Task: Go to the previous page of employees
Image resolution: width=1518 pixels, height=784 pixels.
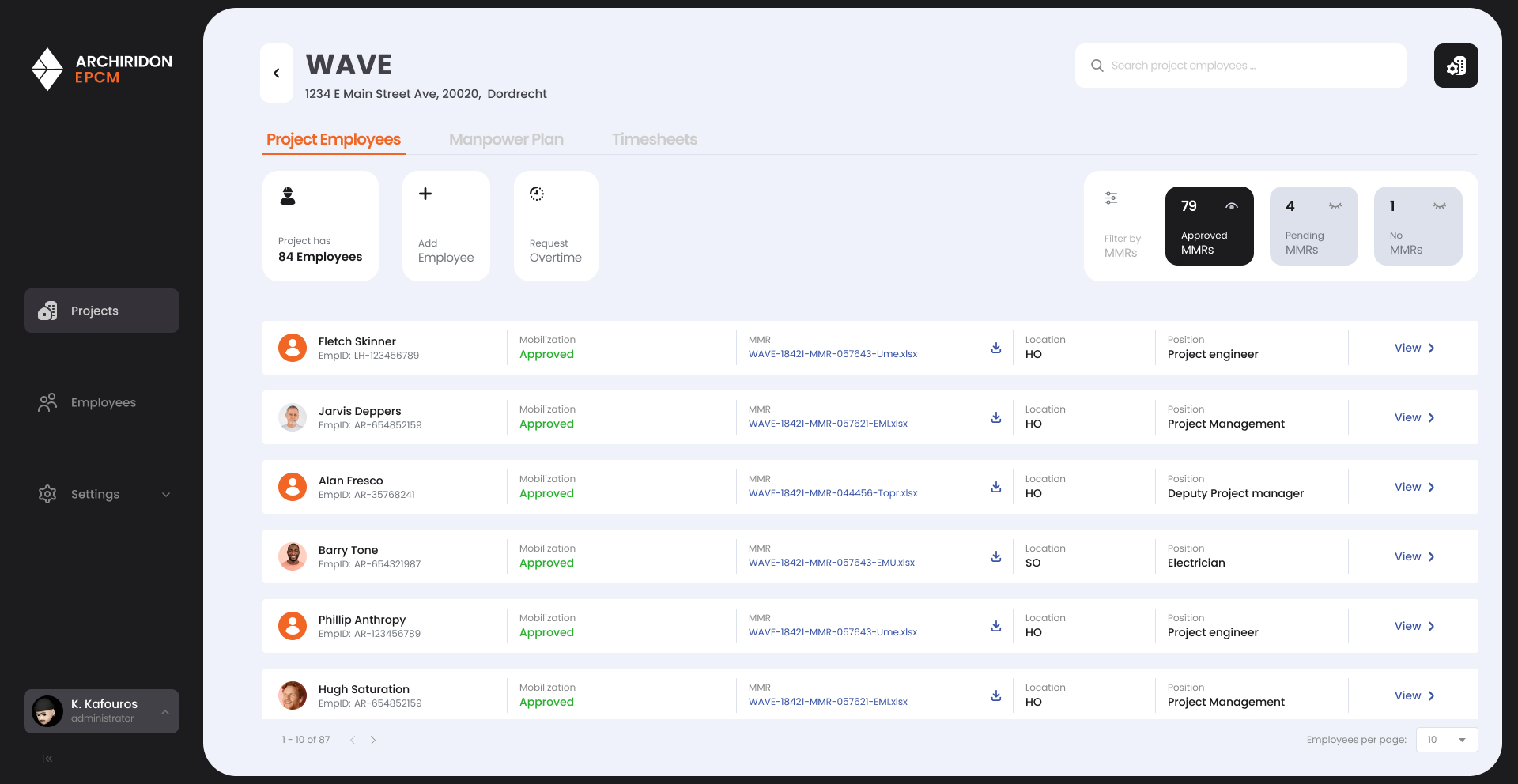Action: point(353,740)
